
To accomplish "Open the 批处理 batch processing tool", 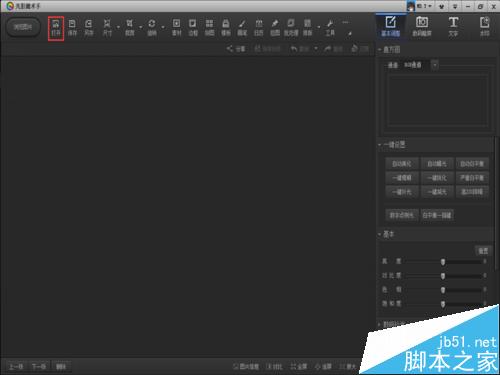I will (x=291, y=28).
